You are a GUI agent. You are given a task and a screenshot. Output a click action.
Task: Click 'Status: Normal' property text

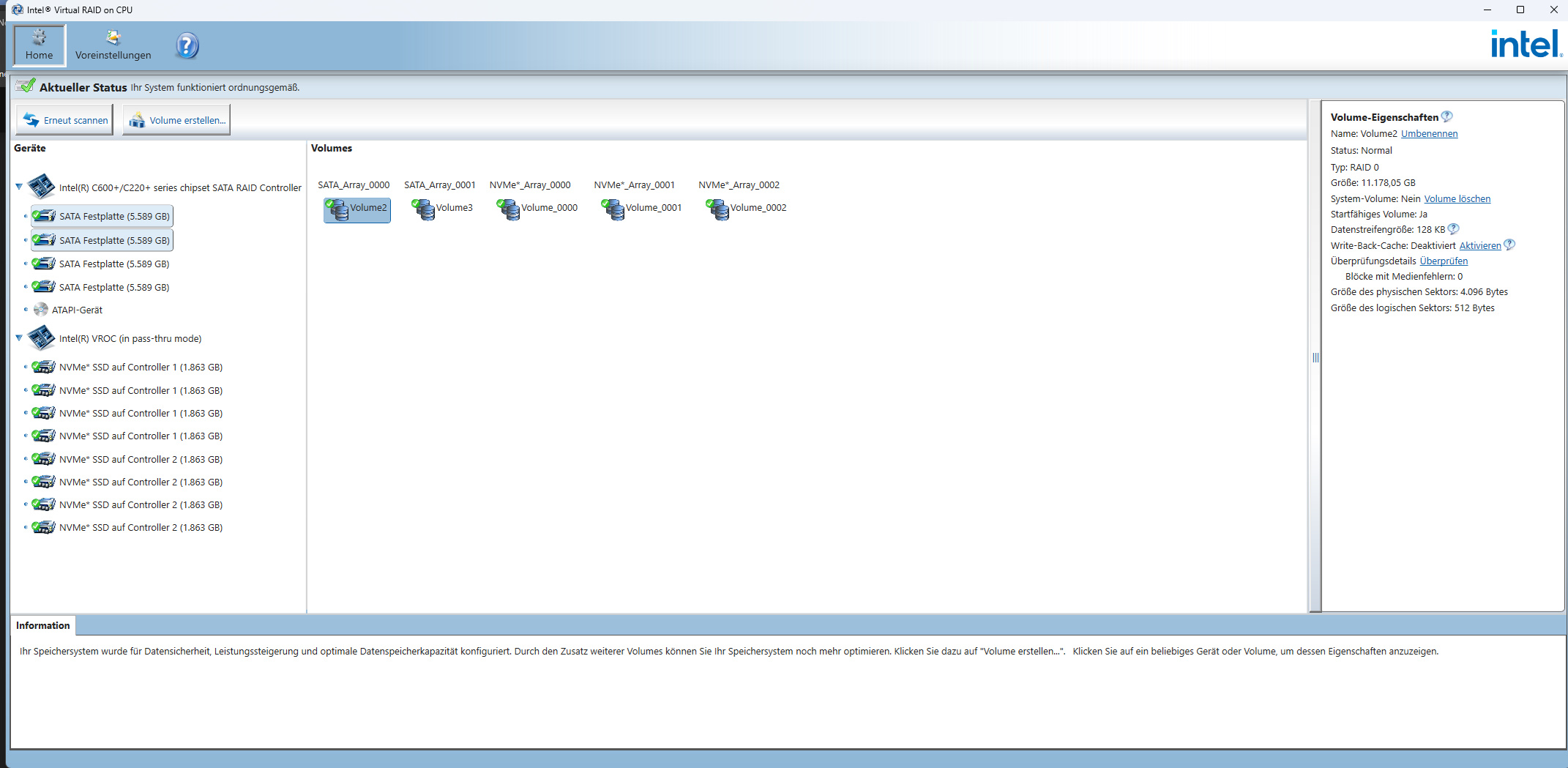click(1361, 151)
